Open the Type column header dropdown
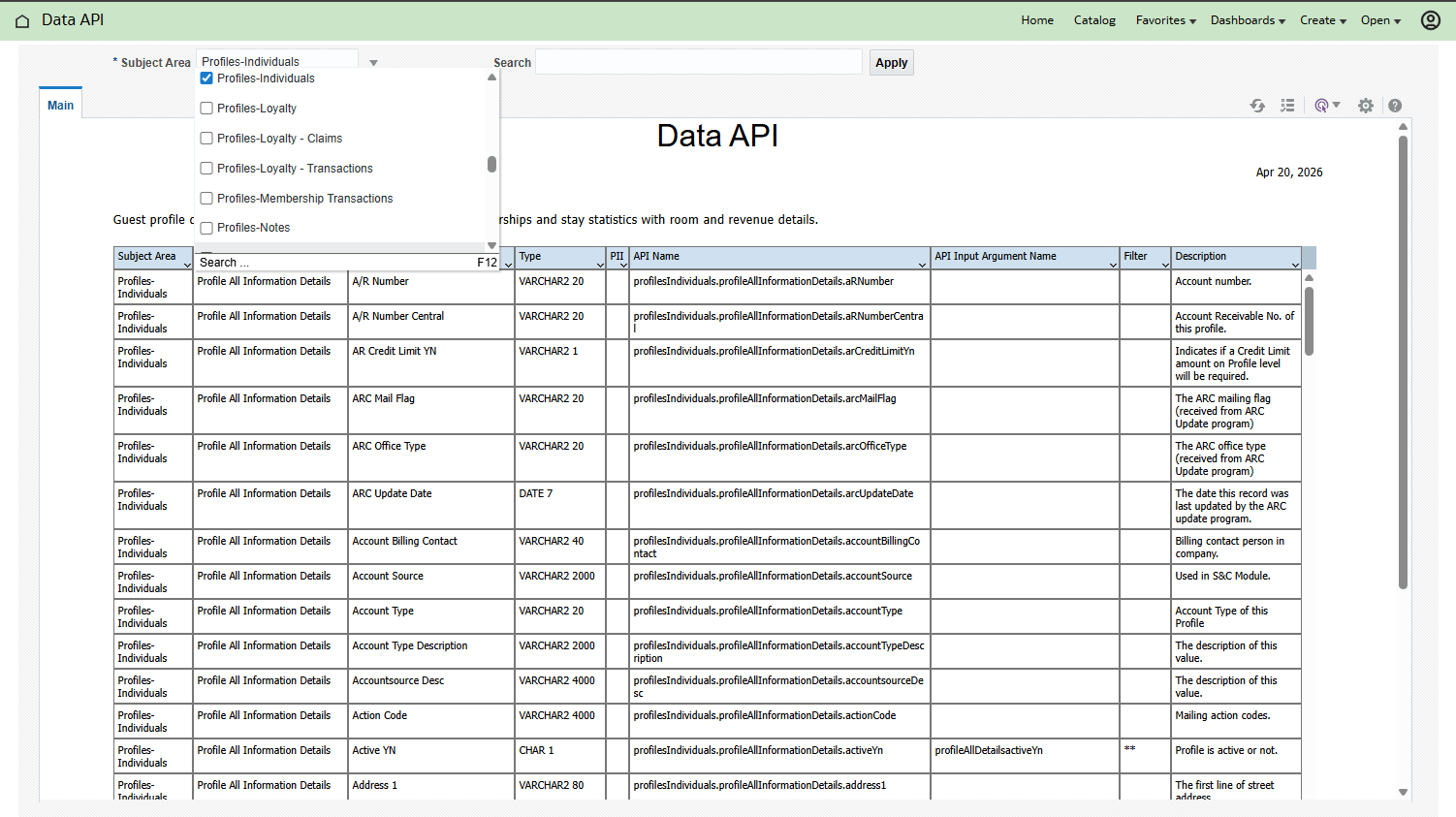This screenshot has height=817, width=1456. coord(600,265)
